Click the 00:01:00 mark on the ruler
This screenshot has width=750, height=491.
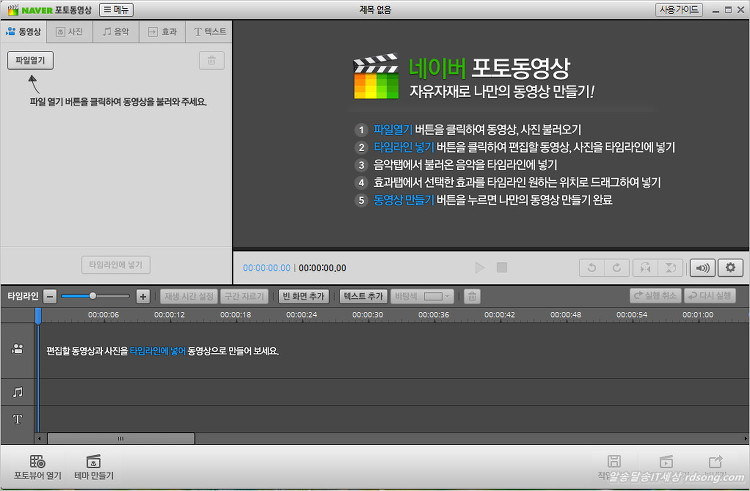(x=697, y=315)
